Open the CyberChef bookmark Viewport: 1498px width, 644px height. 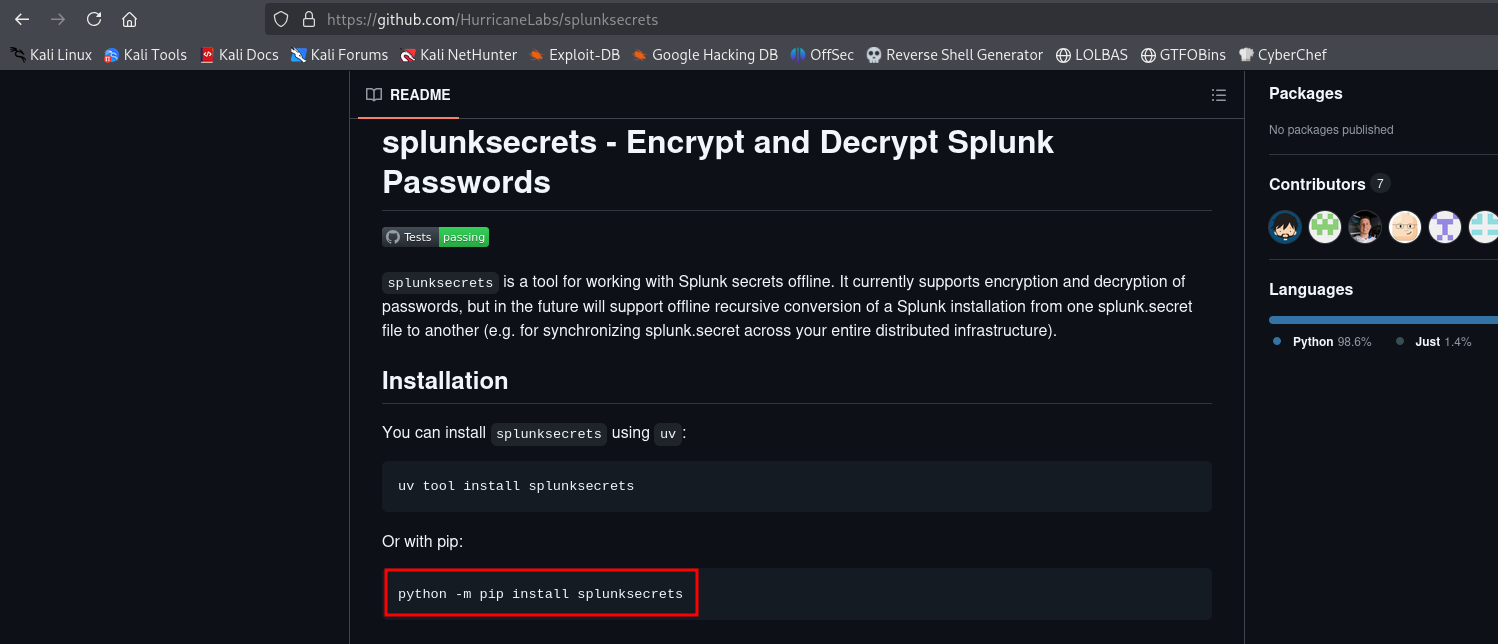tap(1282, 55)
